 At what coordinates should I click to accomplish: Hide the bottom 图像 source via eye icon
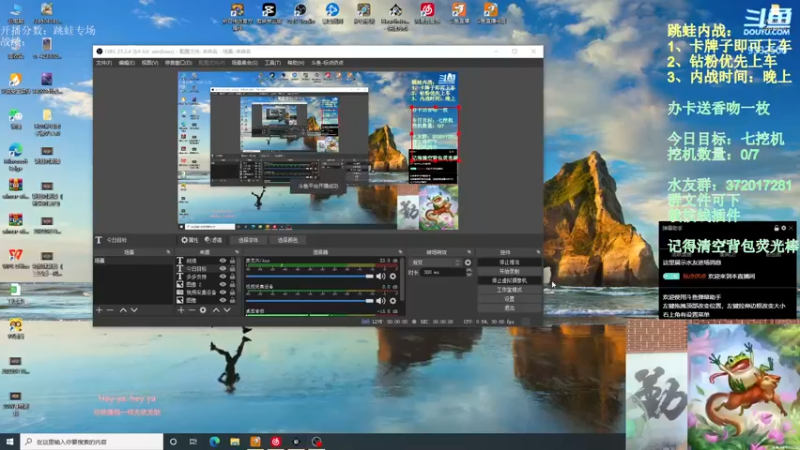point(222,301)
